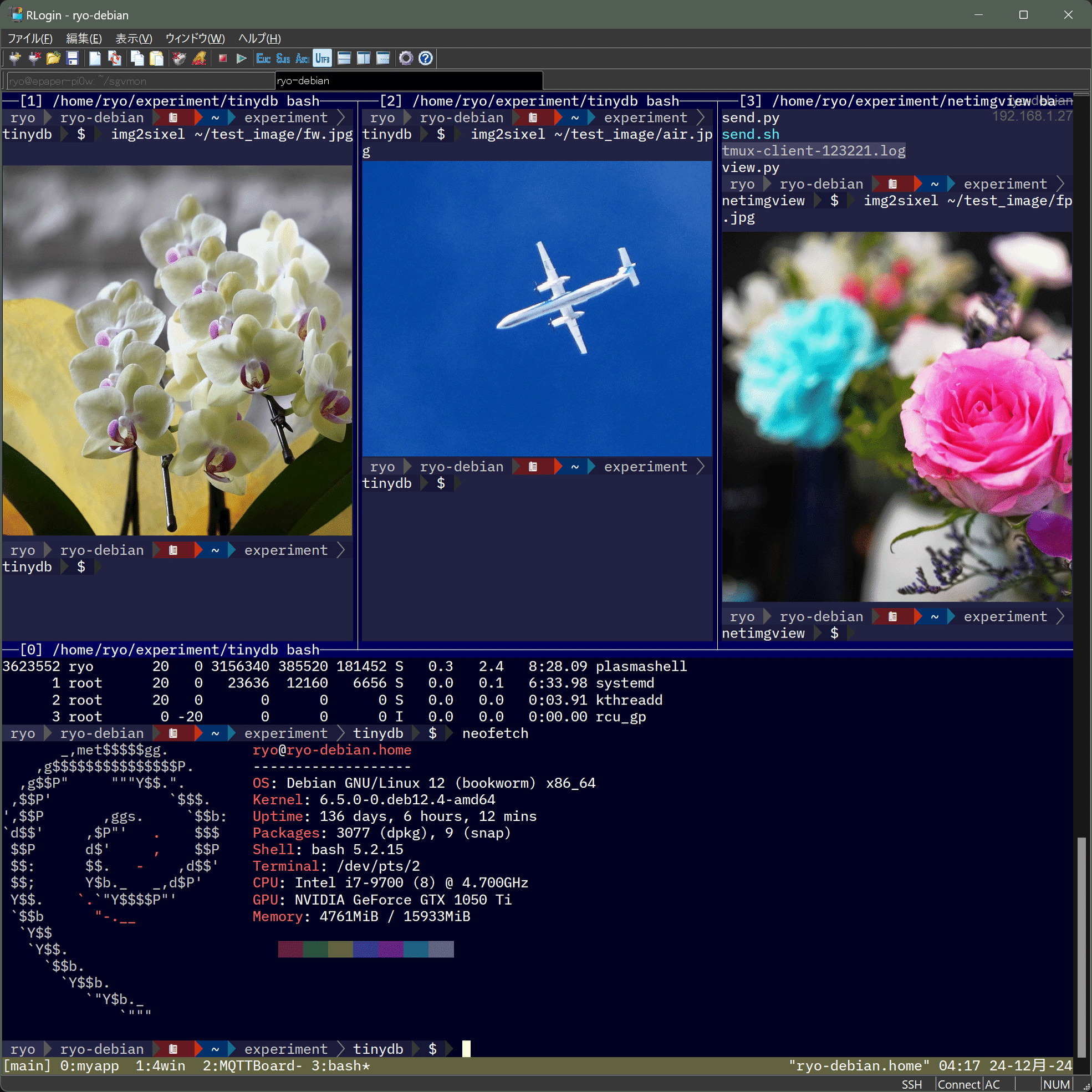
Task: Expand the ryo-debian session title dropdown field
Action: click(408, 80)
